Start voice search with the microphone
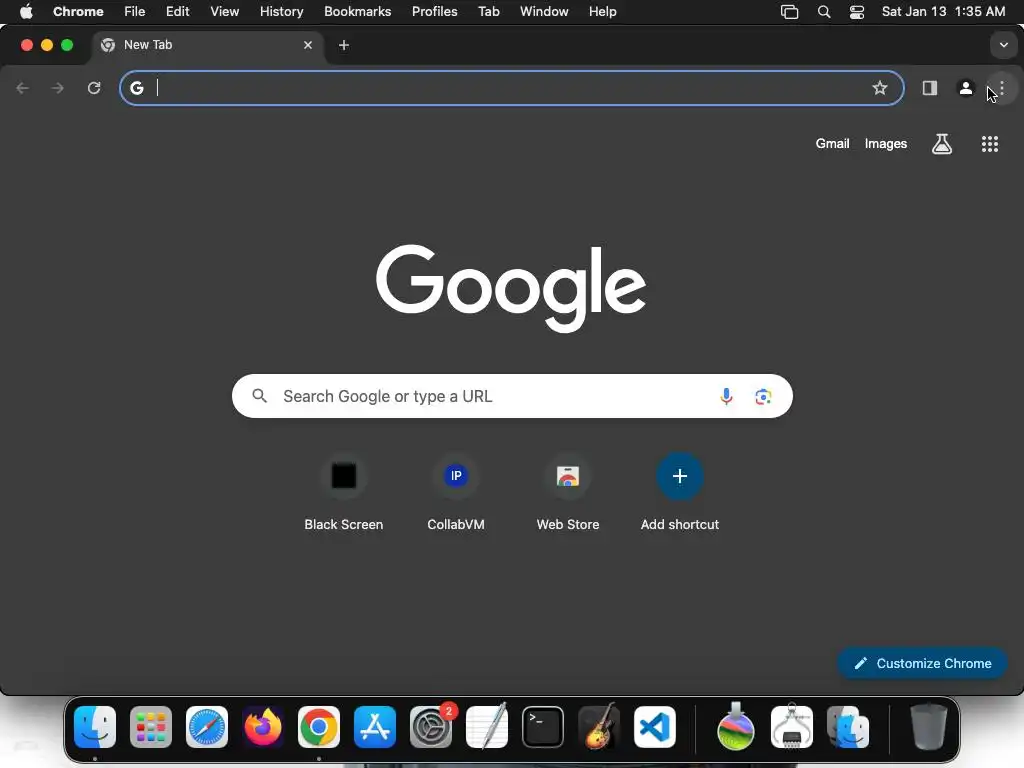 coord(726,396)
